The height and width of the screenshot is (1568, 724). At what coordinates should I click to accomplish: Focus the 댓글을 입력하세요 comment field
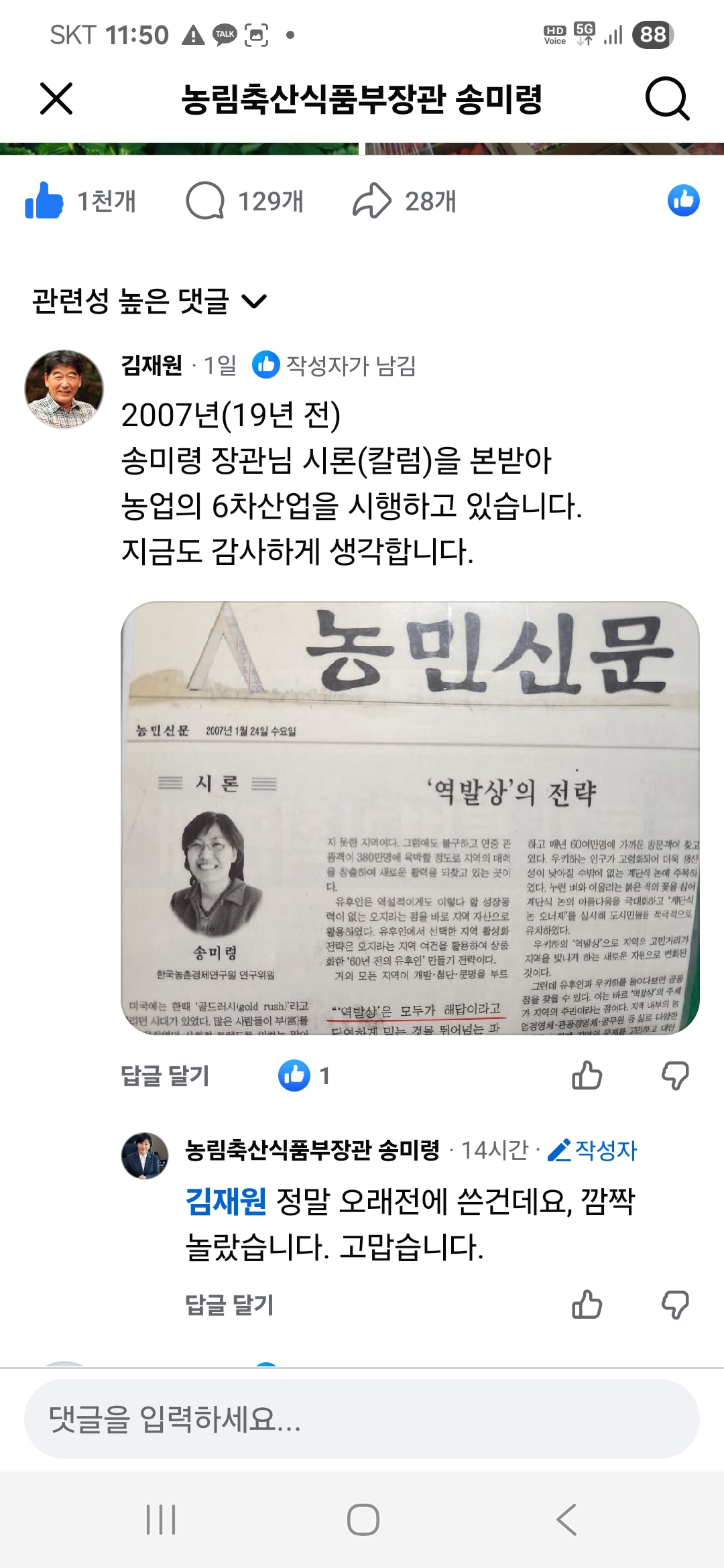[362, 1419]
